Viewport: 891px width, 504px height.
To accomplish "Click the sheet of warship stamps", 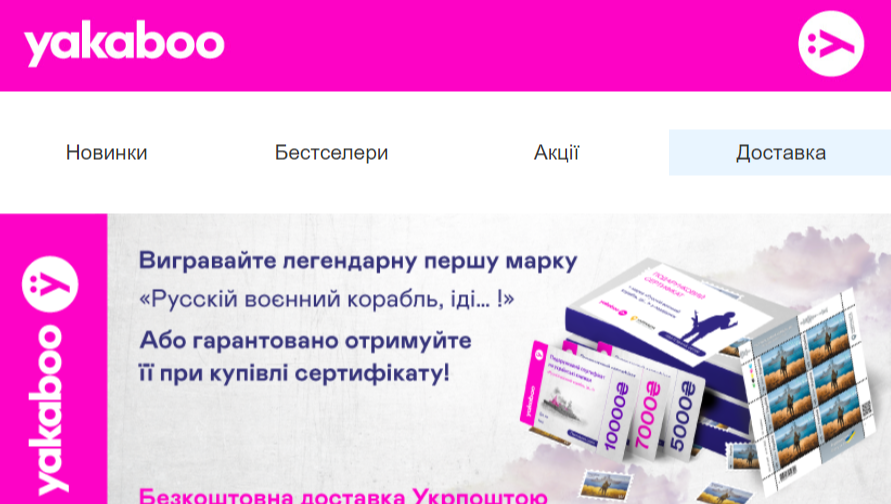I will [x=807, y=392].
